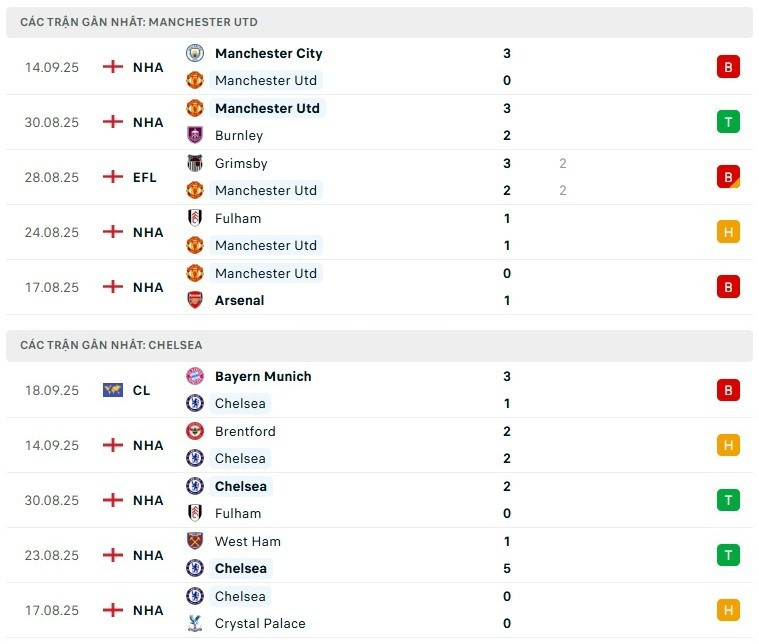Click the Crystal Palace club crest
The height and width of the screenshot is (644, 759).
pos(195,623)
